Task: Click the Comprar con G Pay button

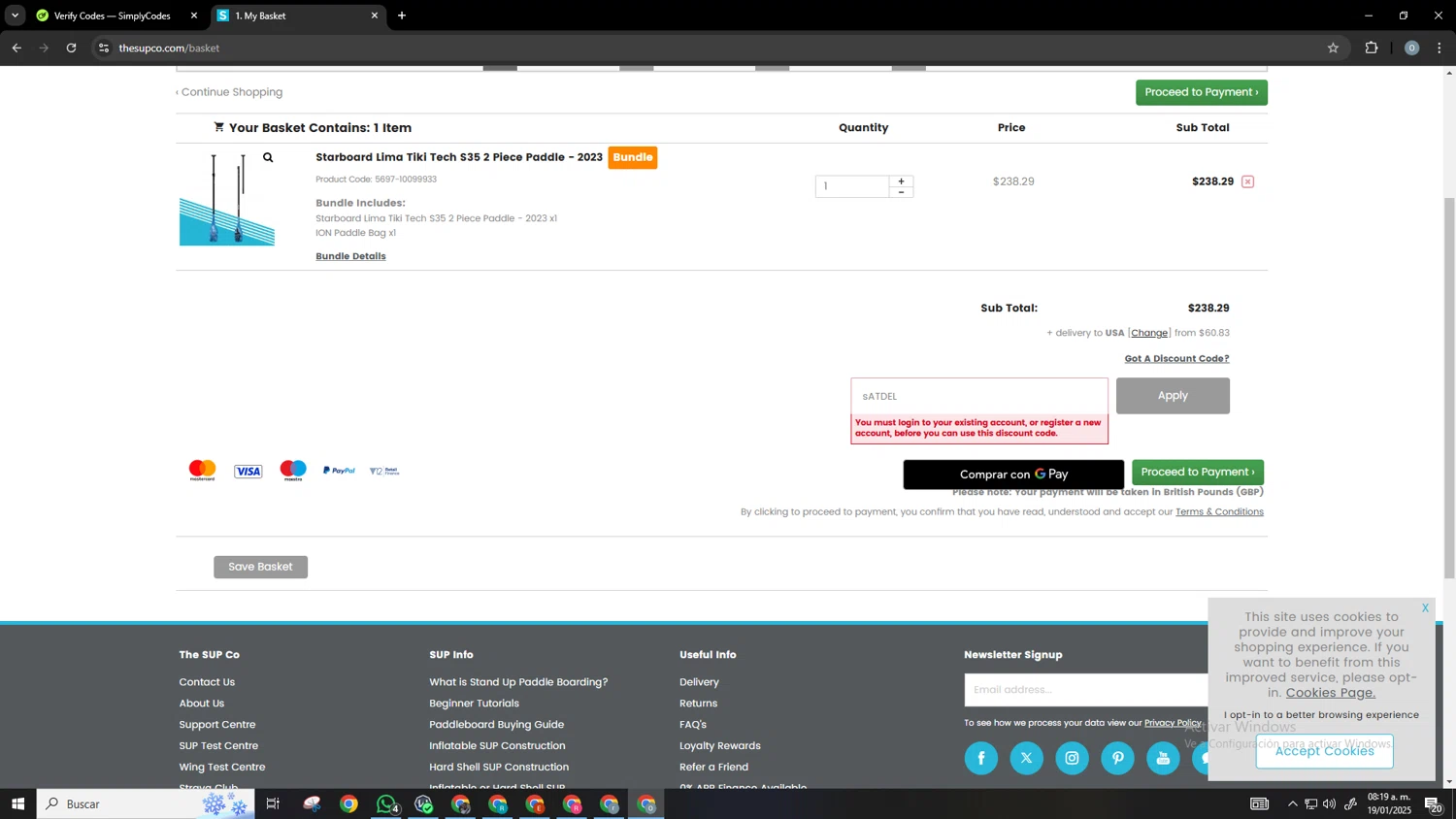Action: point(1013,475)
